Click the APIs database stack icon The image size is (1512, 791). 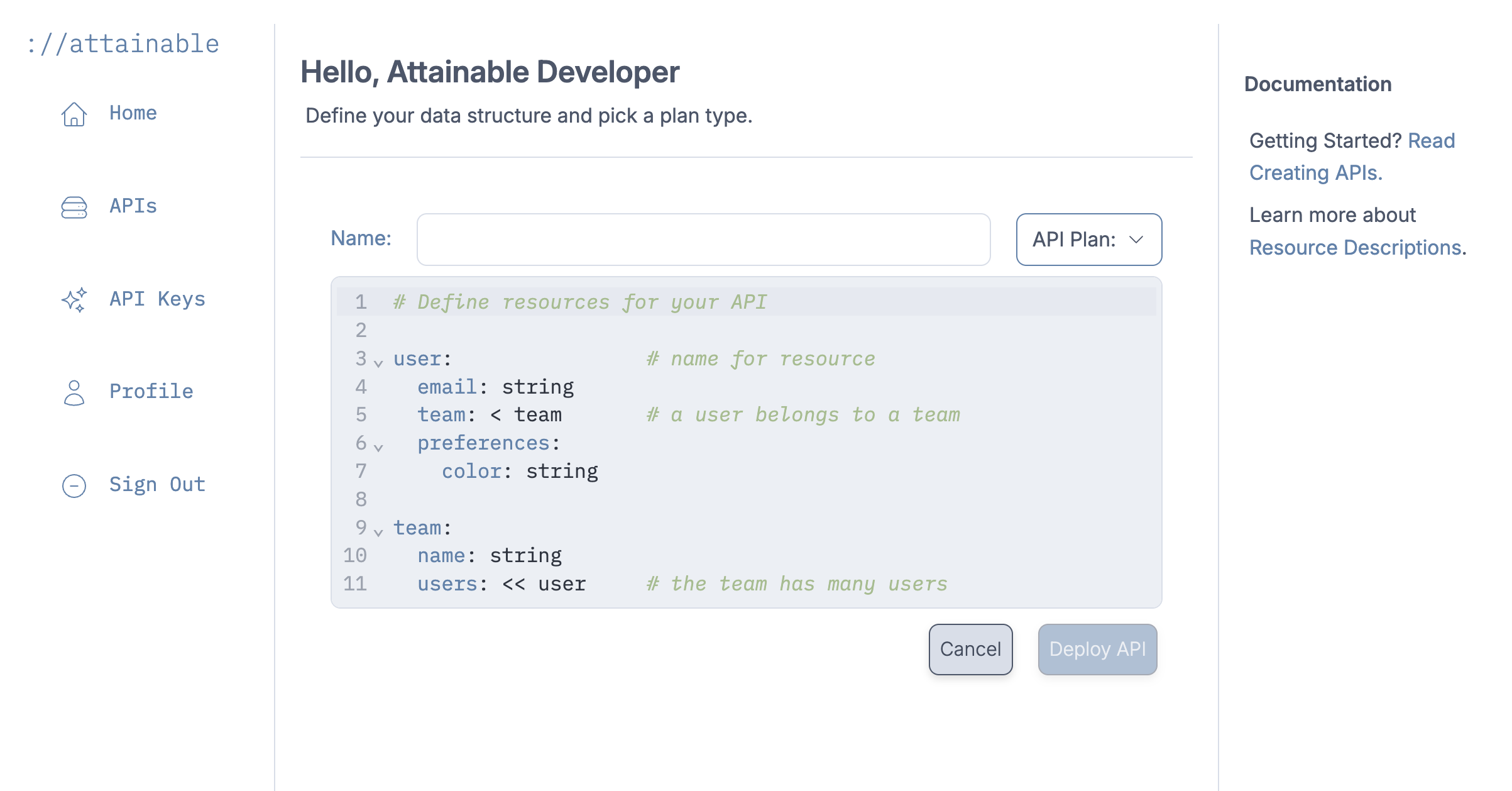coord(74,207)
